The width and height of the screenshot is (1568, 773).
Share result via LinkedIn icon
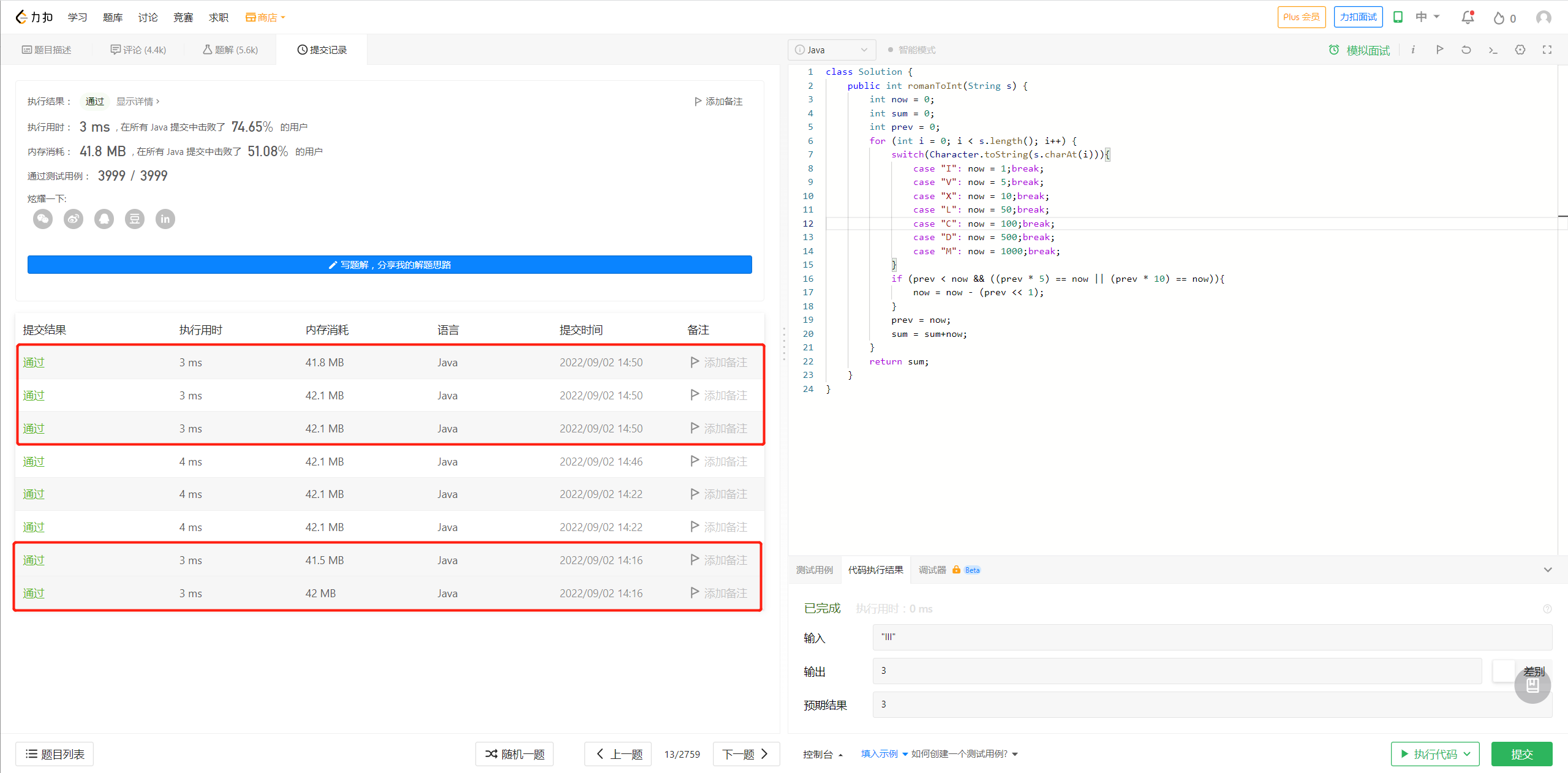[x=165, y=219]
